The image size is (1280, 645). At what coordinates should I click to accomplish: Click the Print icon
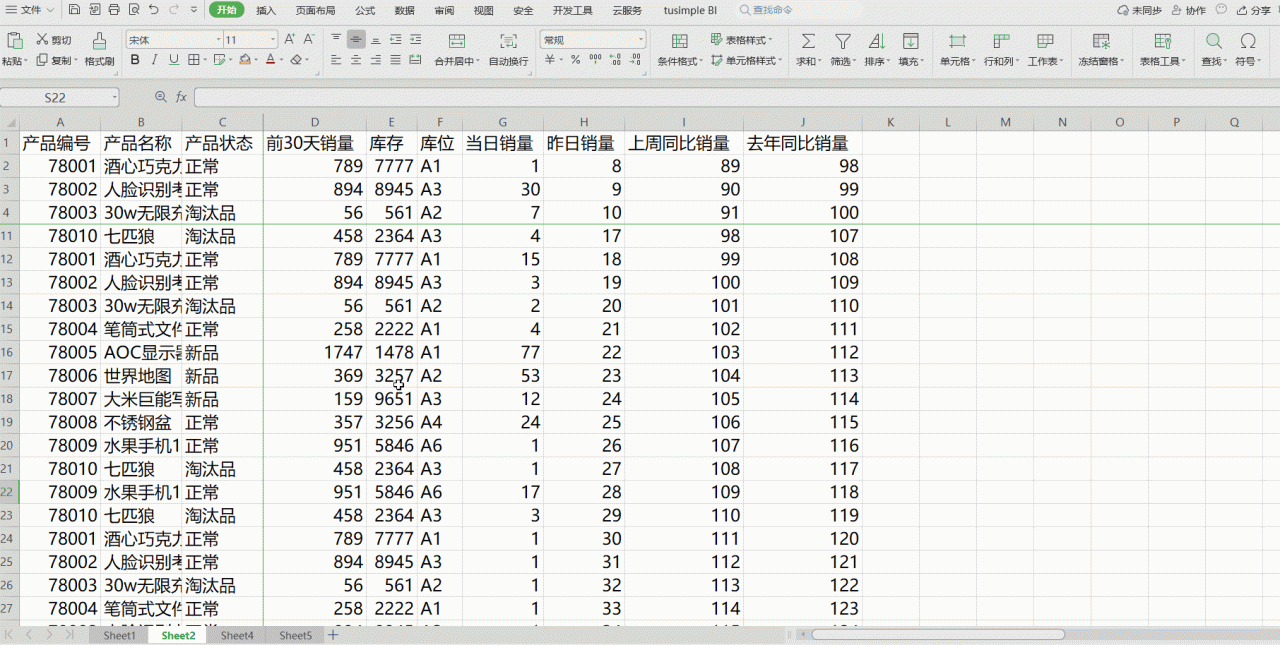[113, 10]
